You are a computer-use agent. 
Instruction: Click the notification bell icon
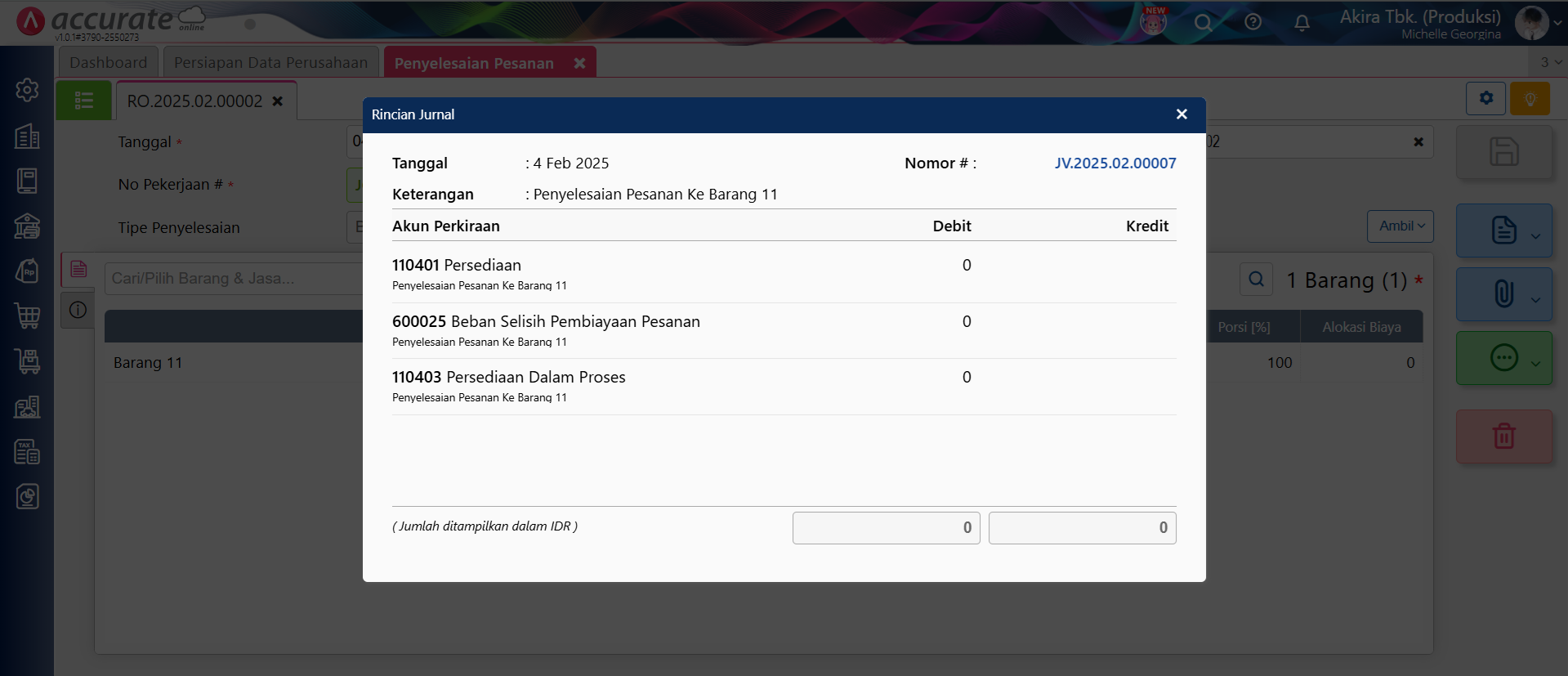[x=1302, y=23]
